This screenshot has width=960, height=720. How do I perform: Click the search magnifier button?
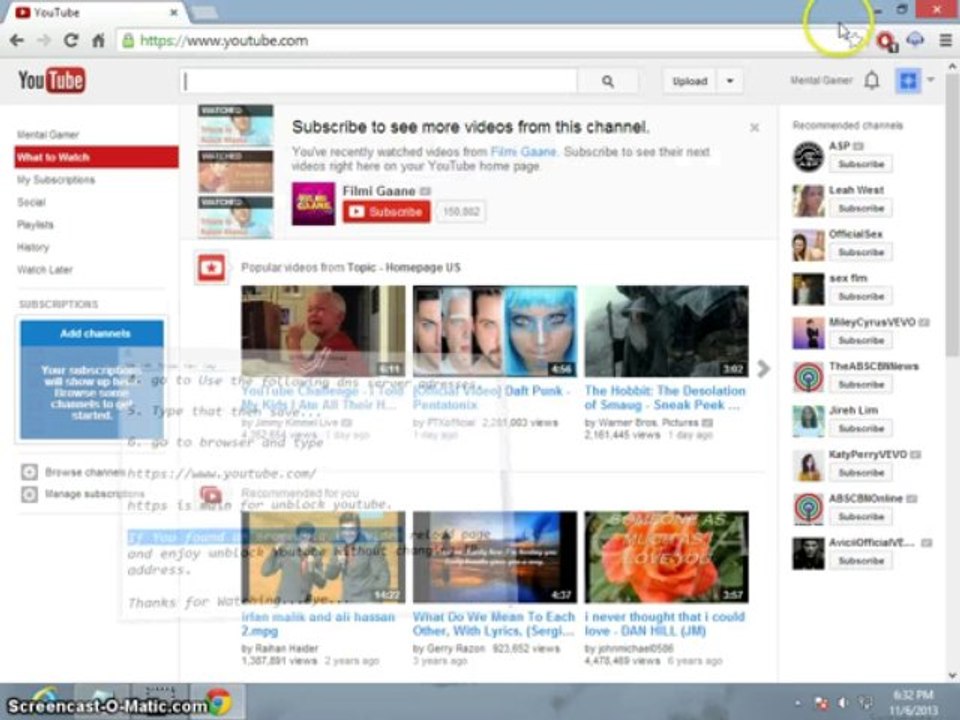pos(608,81)
